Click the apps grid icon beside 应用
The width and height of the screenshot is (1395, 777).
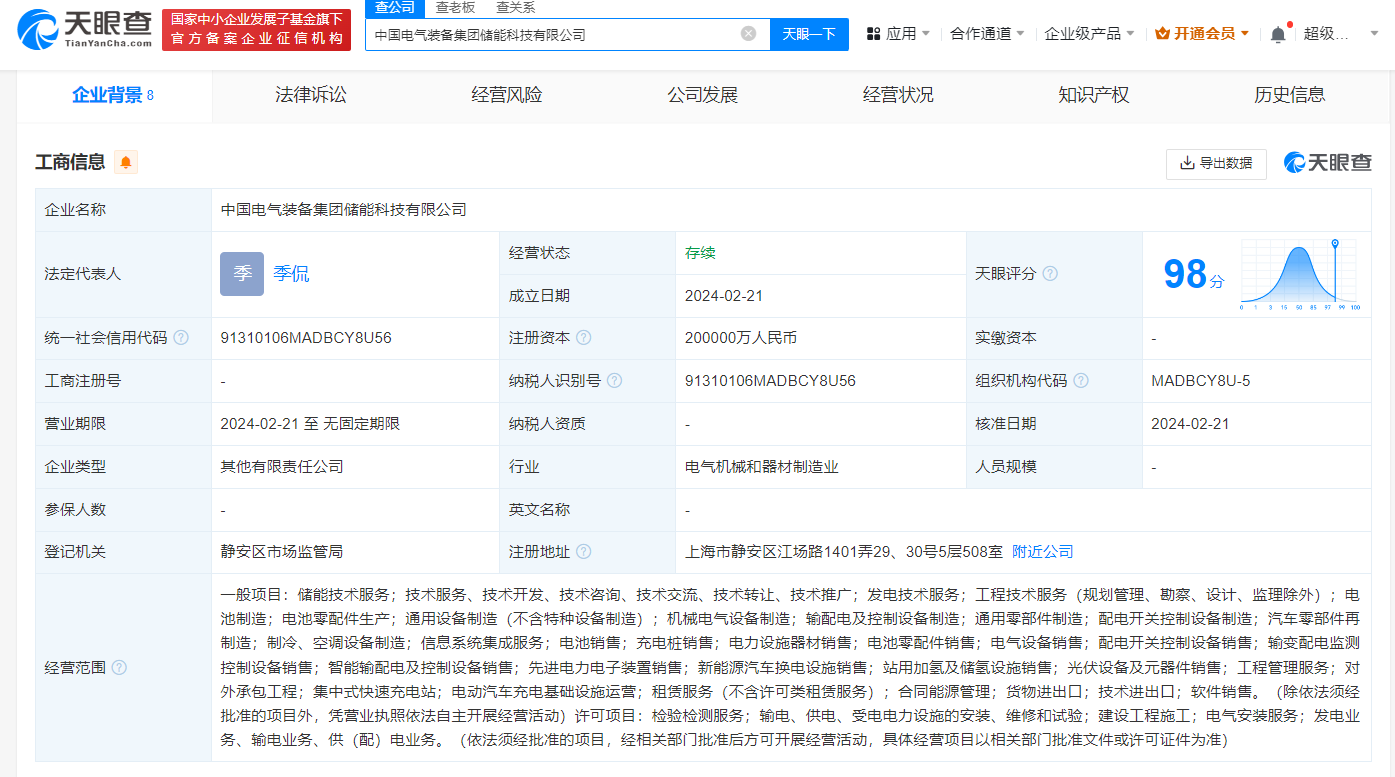(873, 32)
